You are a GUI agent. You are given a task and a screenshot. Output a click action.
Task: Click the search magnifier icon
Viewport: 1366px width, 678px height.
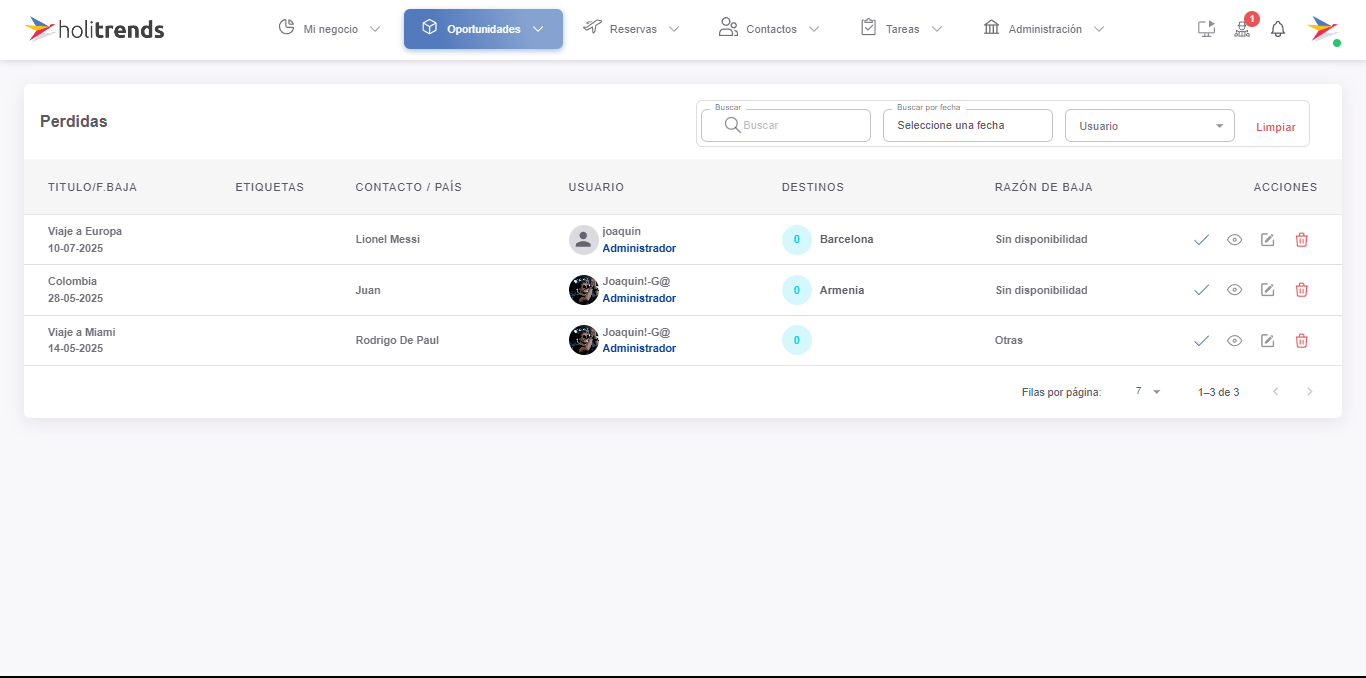(x=732, y=125)
